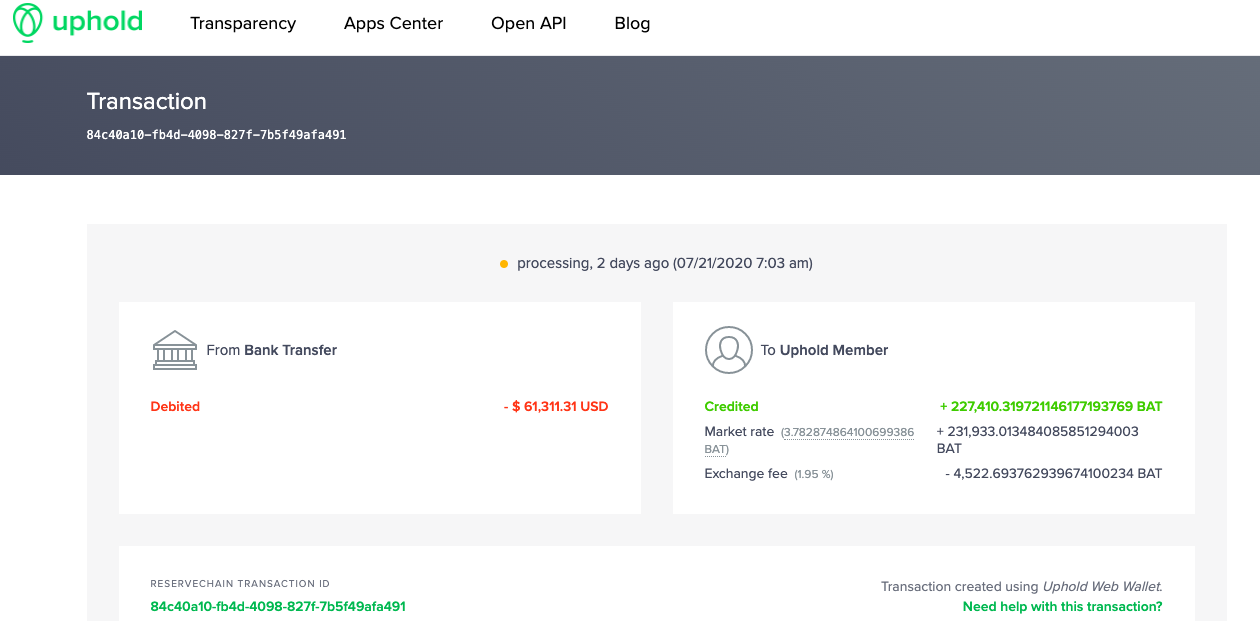Click the Uphold logo
This screenshot has width=1260, height=621.
[78, 22]
